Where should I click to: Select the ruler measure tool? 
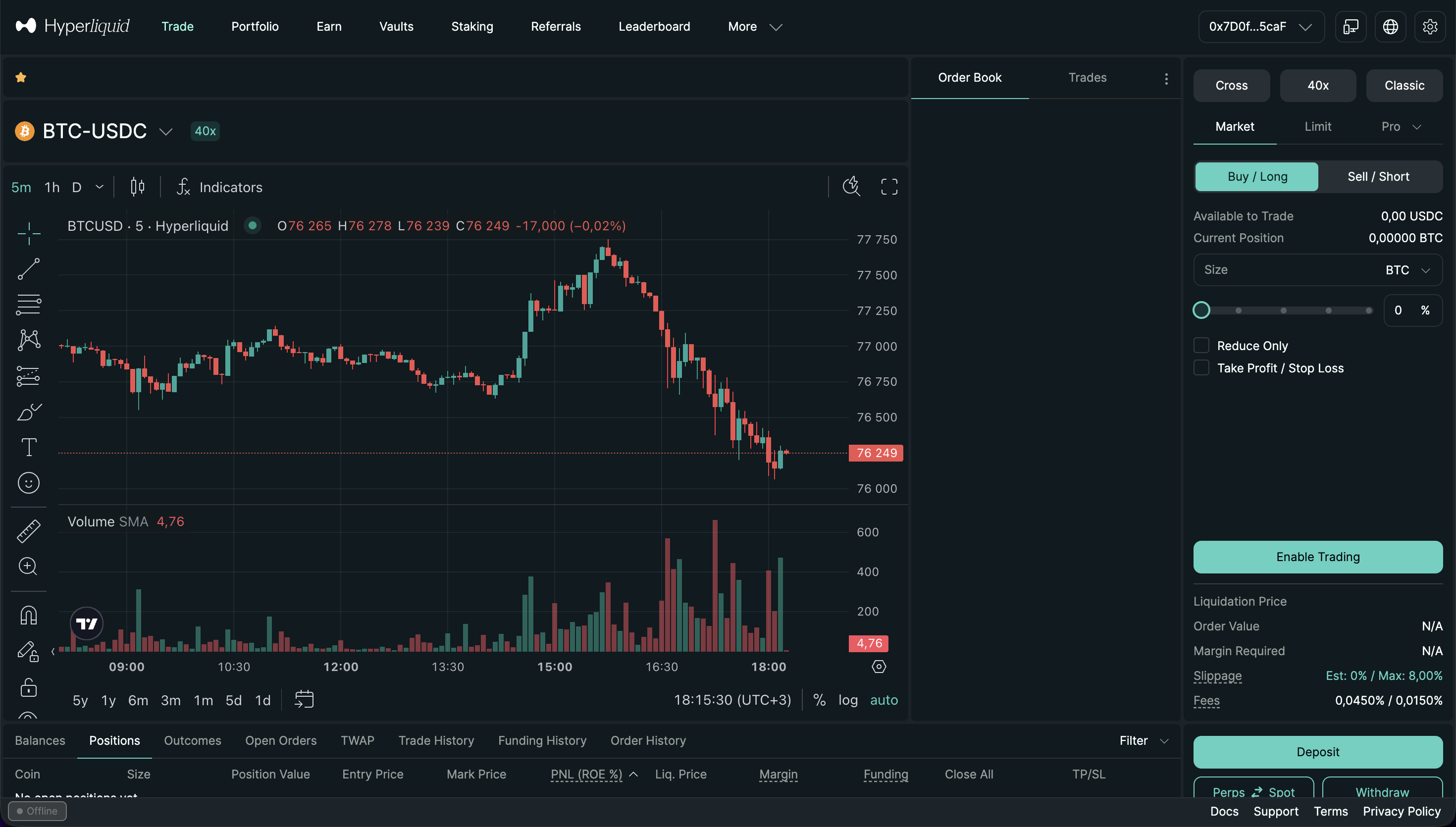click(x=28, y=531)
